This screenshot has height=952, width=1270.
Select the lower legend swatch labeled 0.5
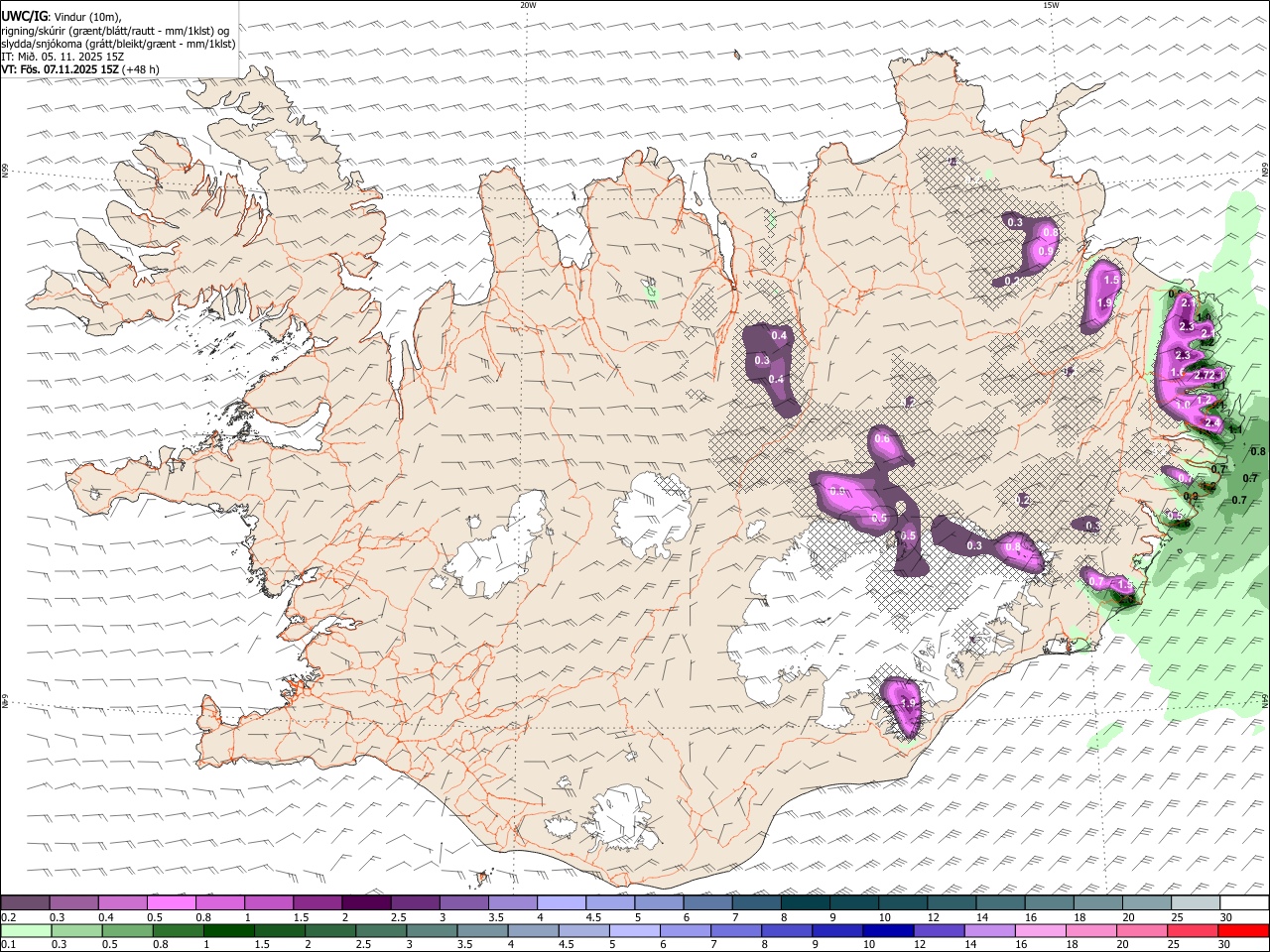point(127,931)
